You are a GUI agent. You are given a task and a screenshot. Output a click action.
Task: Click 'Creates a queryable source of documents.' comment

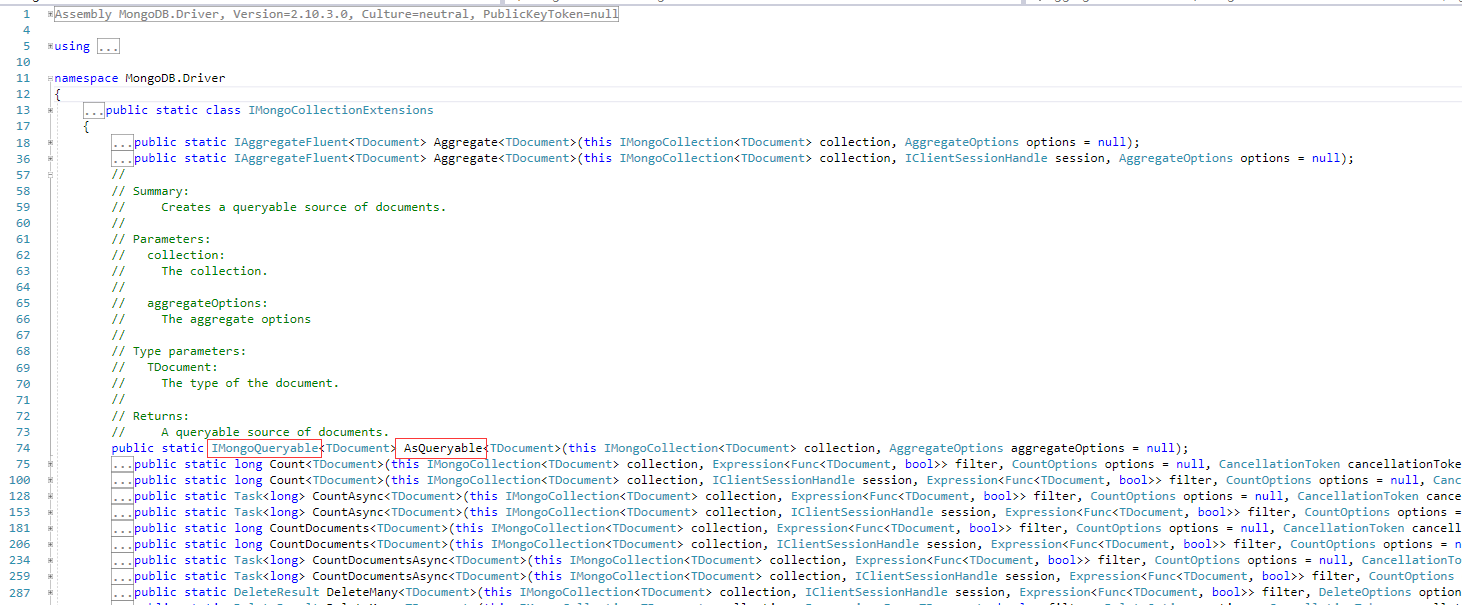click(304, 206)
